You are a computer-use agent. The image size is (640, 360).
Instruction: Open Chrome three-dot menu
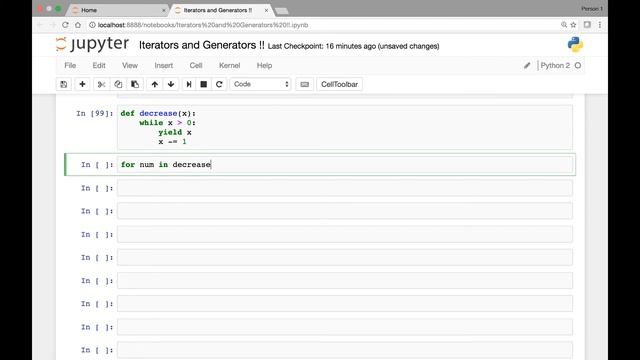[x=600, y=25]
